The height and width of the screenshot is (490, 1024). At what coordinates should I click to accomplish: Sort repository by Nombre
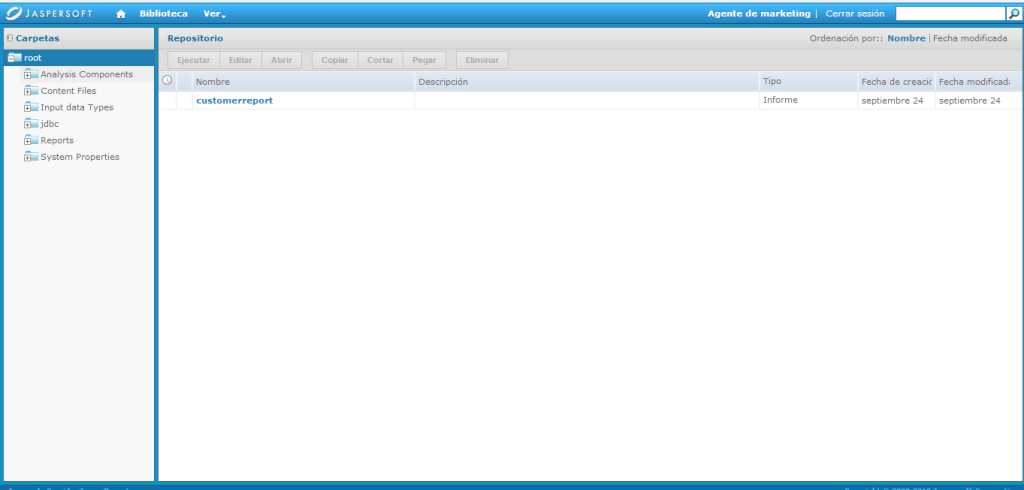(x=906, y=38)
